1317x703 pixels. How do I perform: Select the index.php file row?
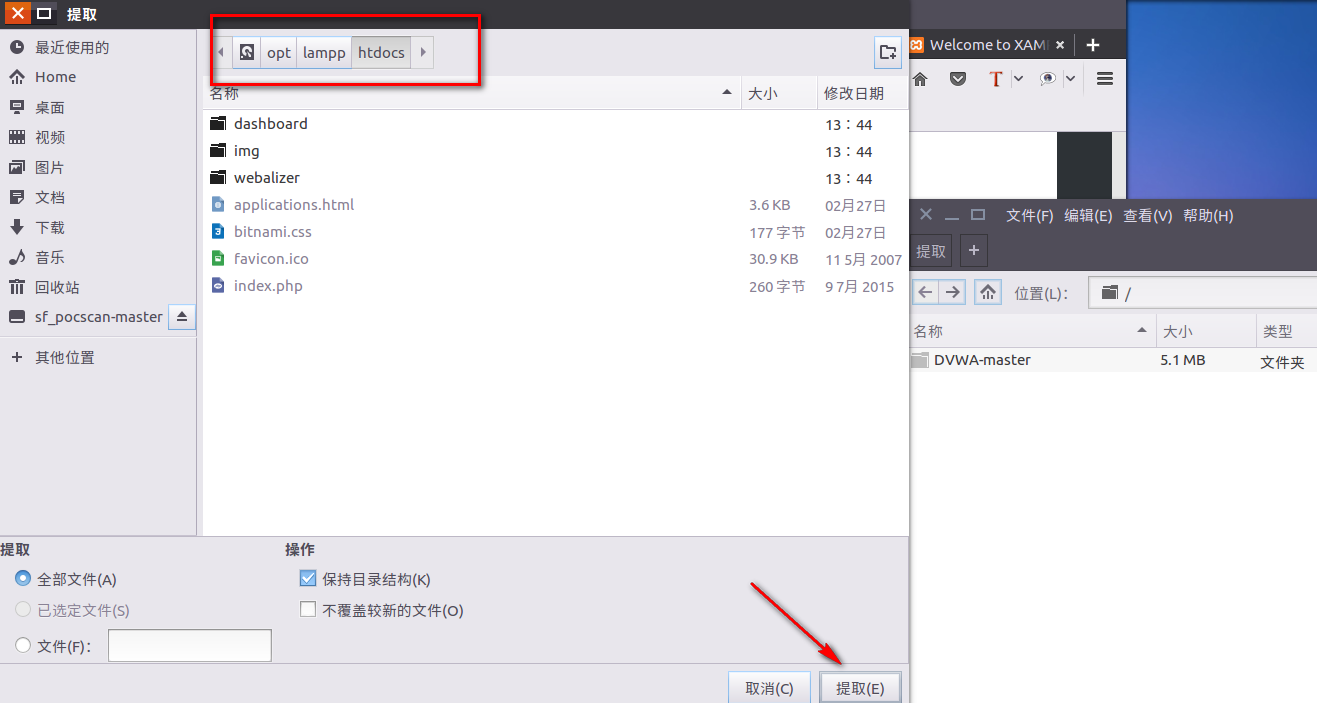click(556, 286)
